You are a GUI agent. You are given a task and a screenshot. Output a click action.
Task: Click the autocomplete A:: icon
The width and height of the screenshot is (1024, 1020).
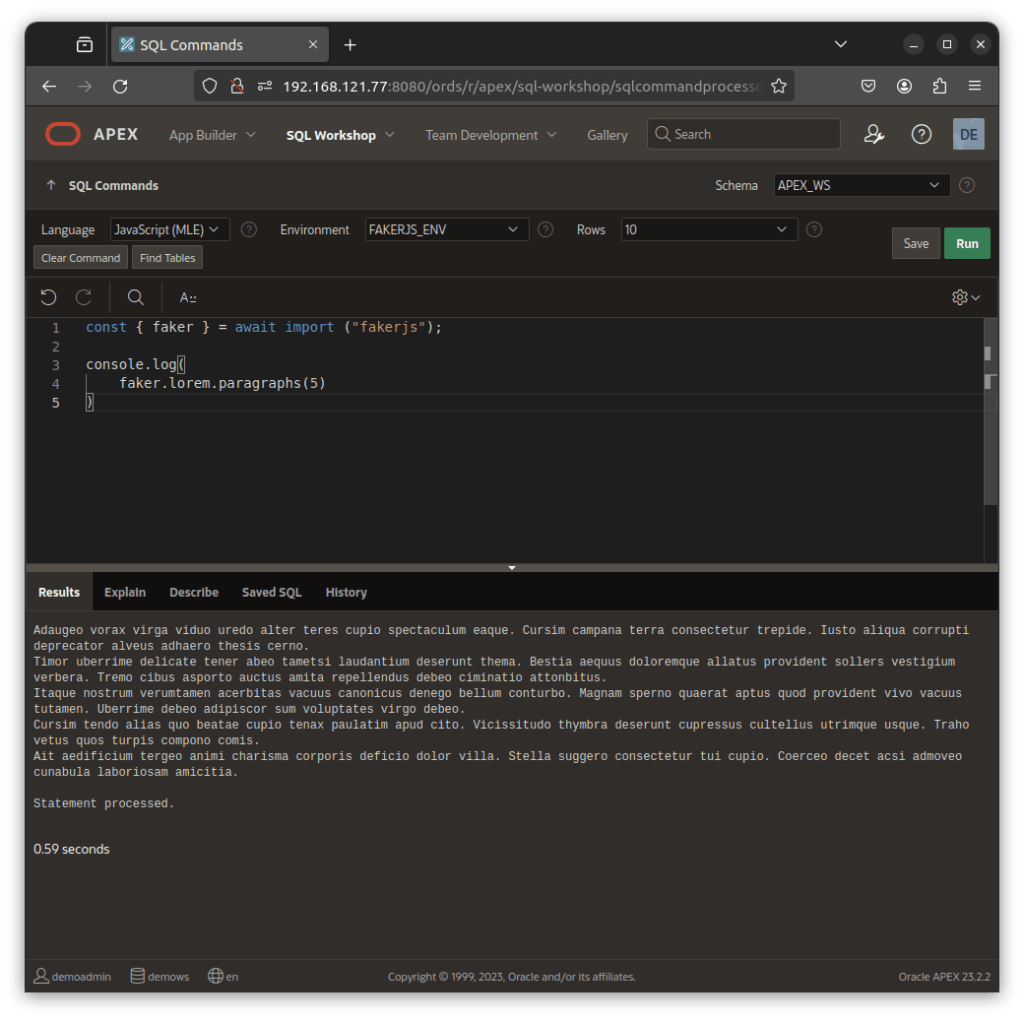pos(188,297)
